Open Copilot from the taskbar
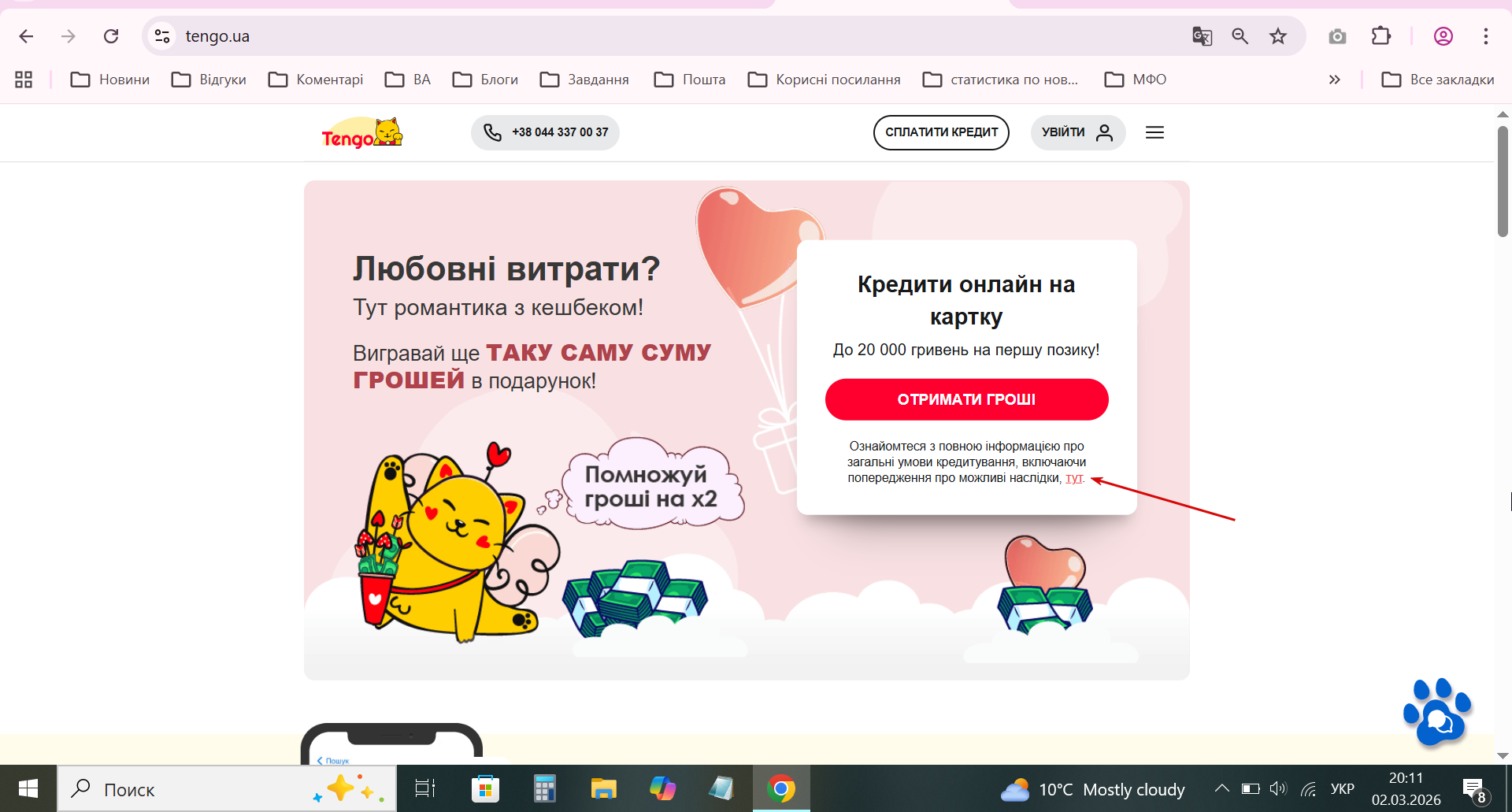The width and height of the screenshot is (1512, 812). pos(662,788)
